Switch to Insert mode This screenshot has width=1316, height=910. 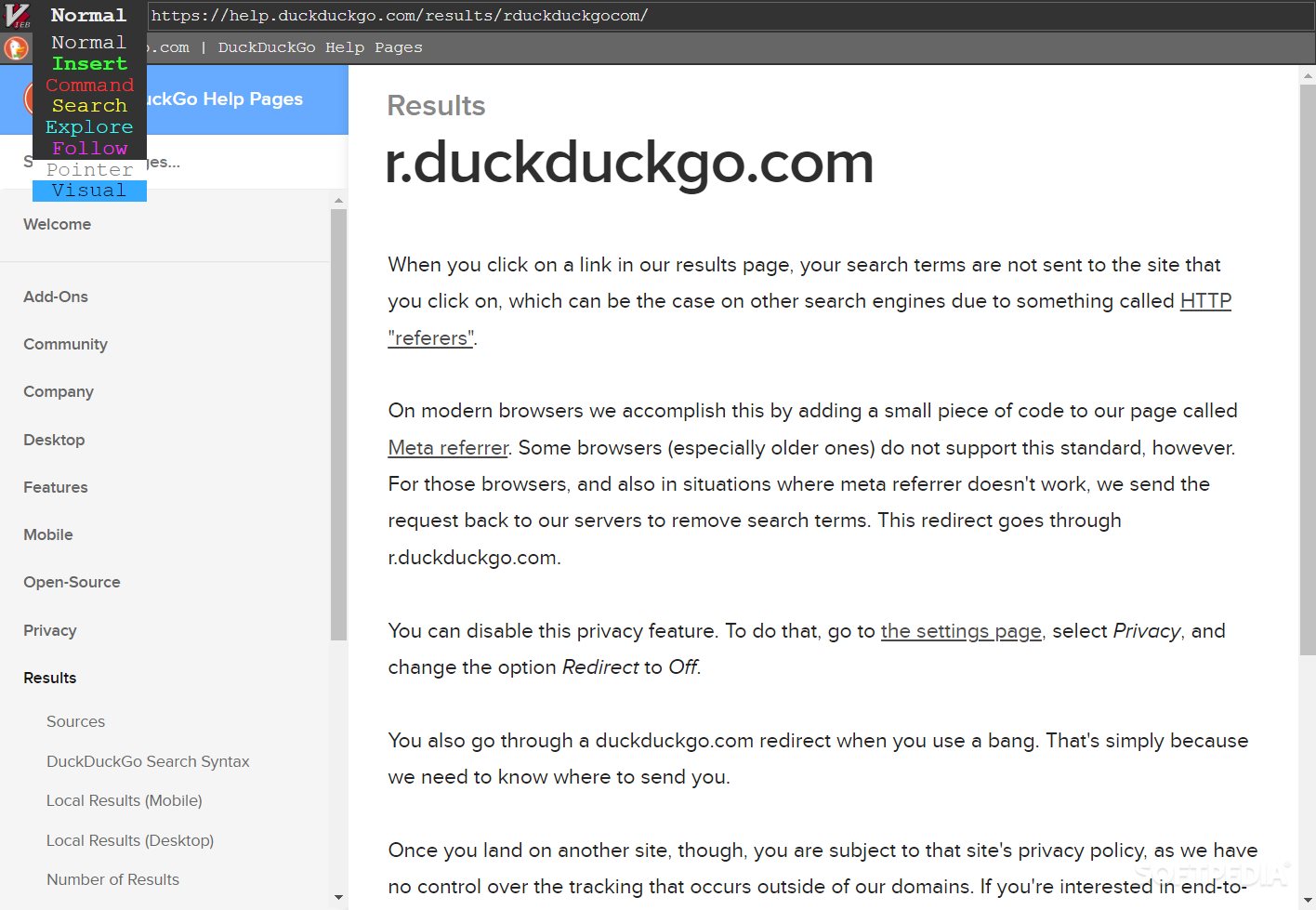tap(89, 64)
